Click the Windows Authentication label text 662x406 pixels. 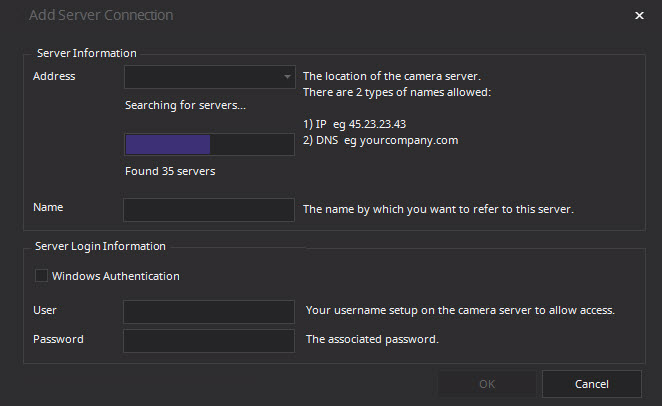116,276
